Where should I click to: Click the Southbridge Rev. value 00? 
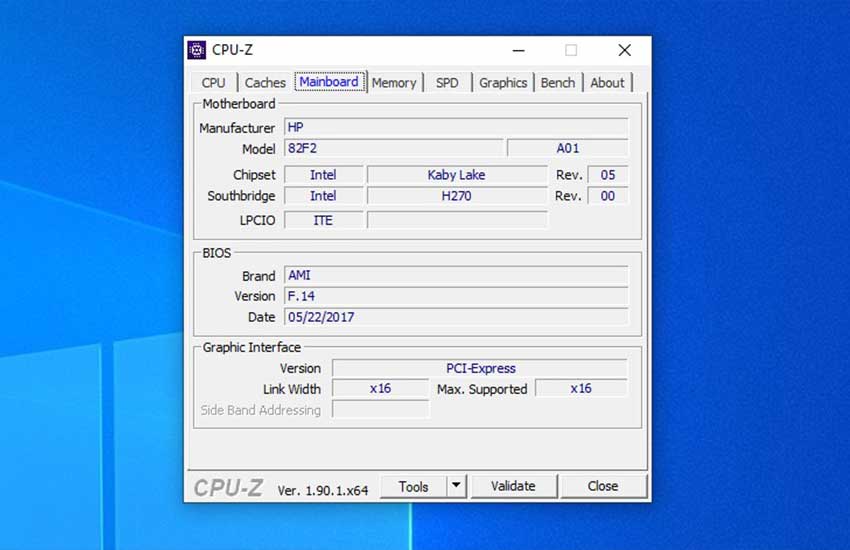click(x=608, y=196)
